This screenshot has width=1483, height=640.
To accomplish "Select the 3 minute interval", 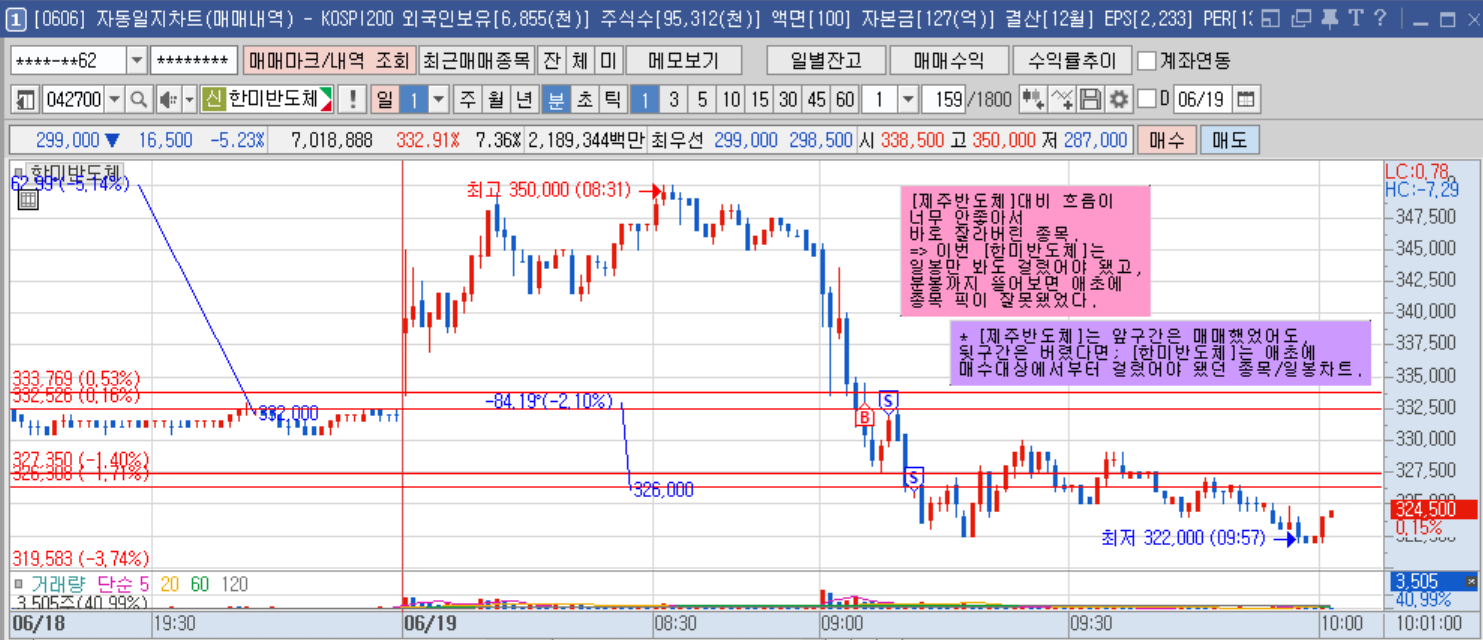I will click(674, 99).
